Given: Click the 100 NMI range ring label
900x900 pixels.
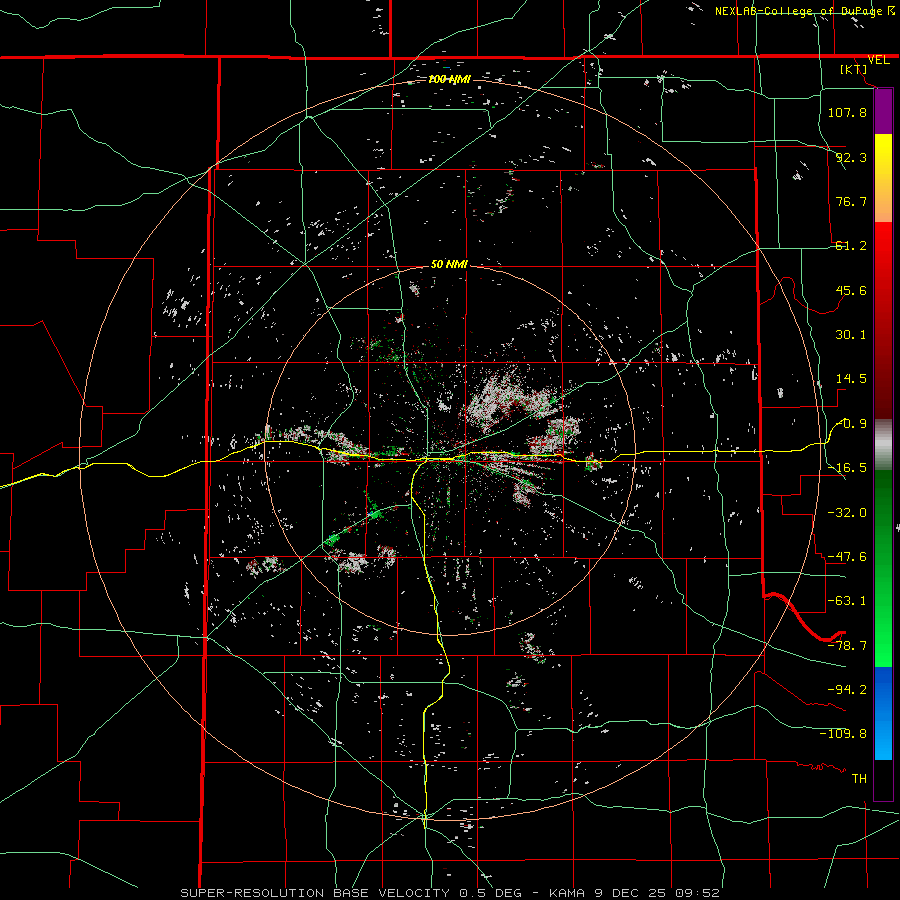Looking at the screenshot, I should [449, 79].
